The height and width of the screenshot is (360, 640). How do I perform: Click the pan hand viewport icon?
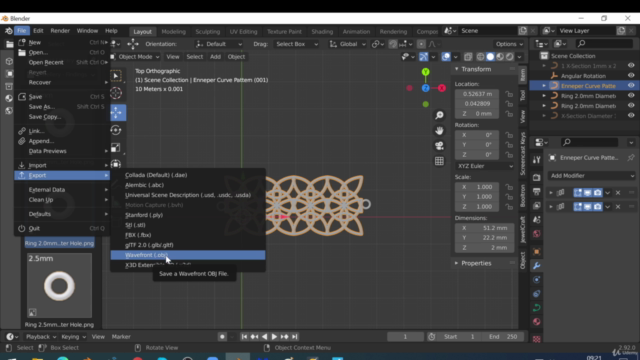(x=439, y=131)
